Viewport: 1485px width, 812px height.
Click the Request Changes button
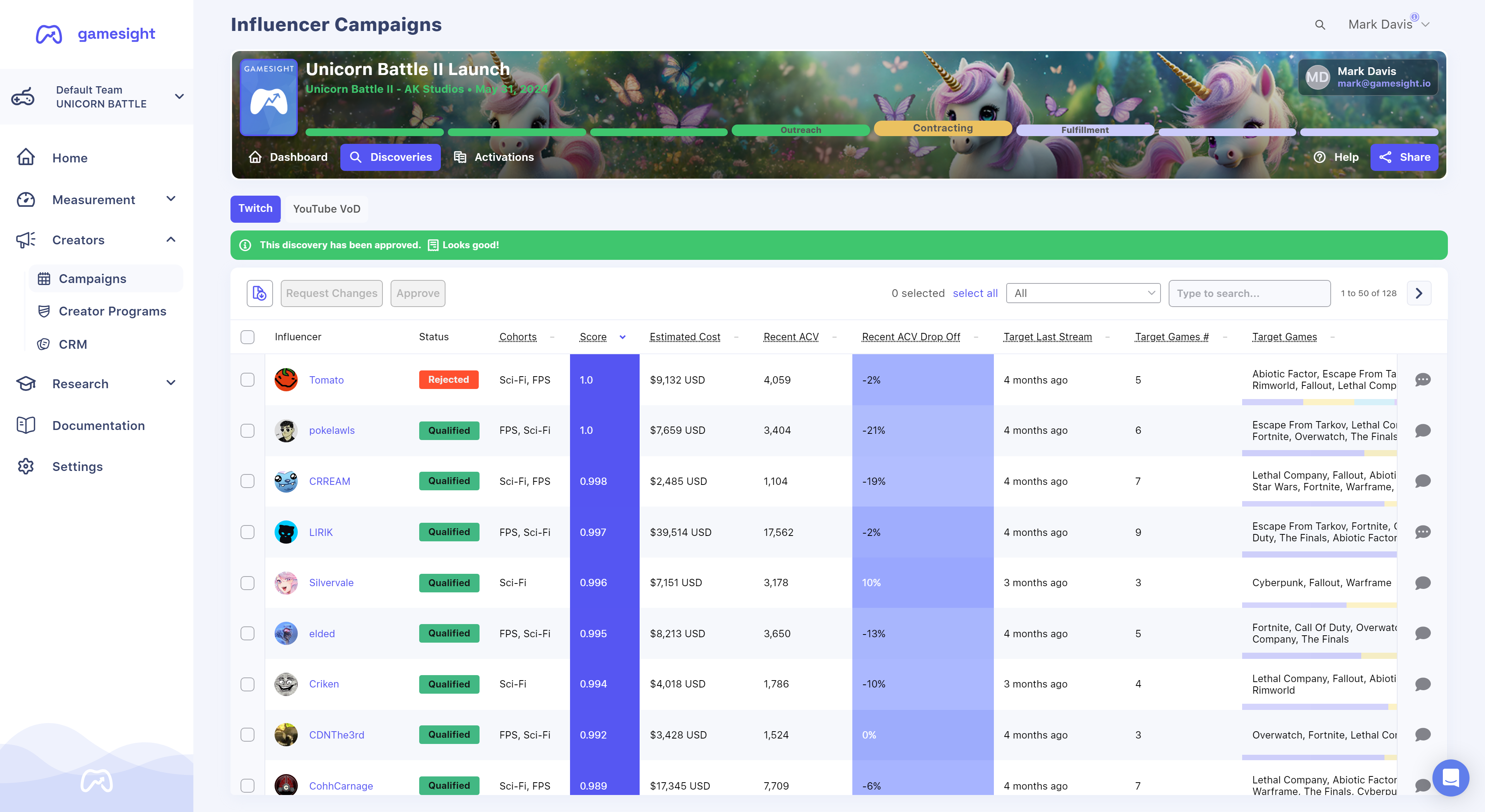[331, 293]
